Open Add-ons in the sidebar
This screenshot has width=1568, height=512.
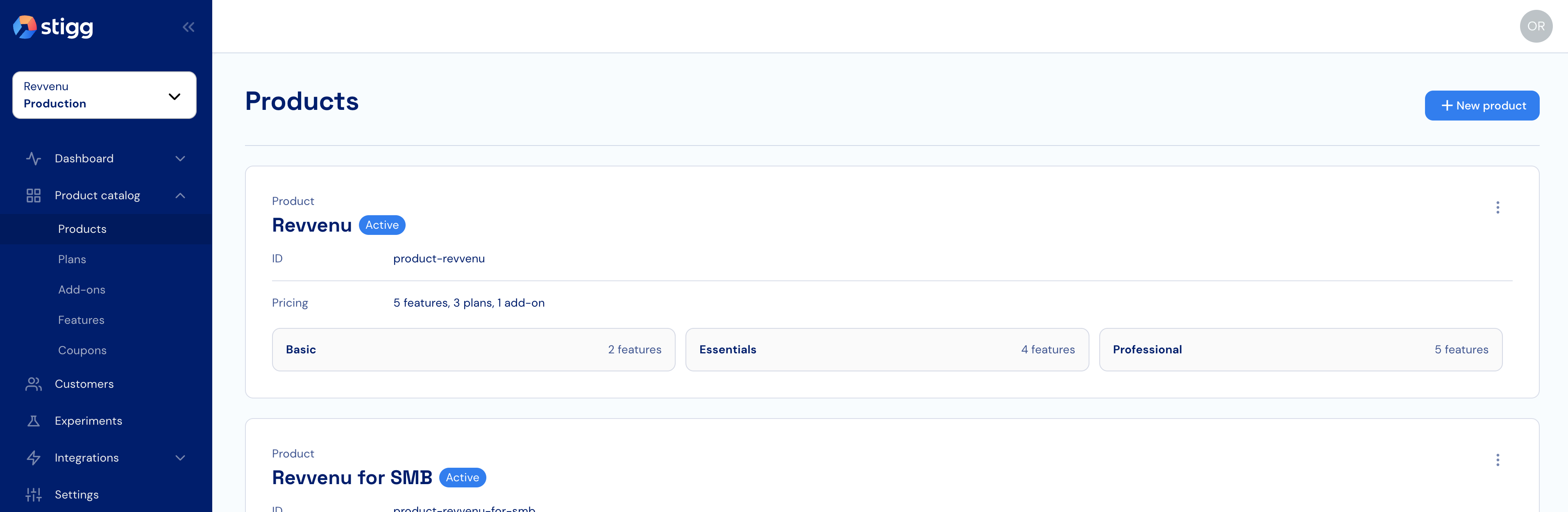[106, 290]
